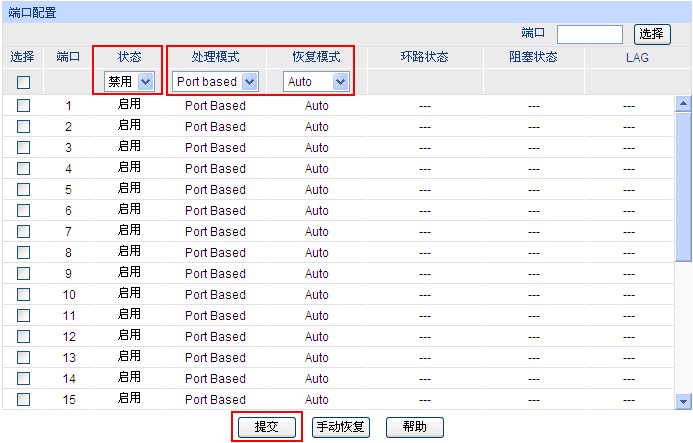Open the 恢复模式 dropdown showing Auto
The width and height of the screenshot is (693, 443).
pyautogui.click(x=316, y=82)
